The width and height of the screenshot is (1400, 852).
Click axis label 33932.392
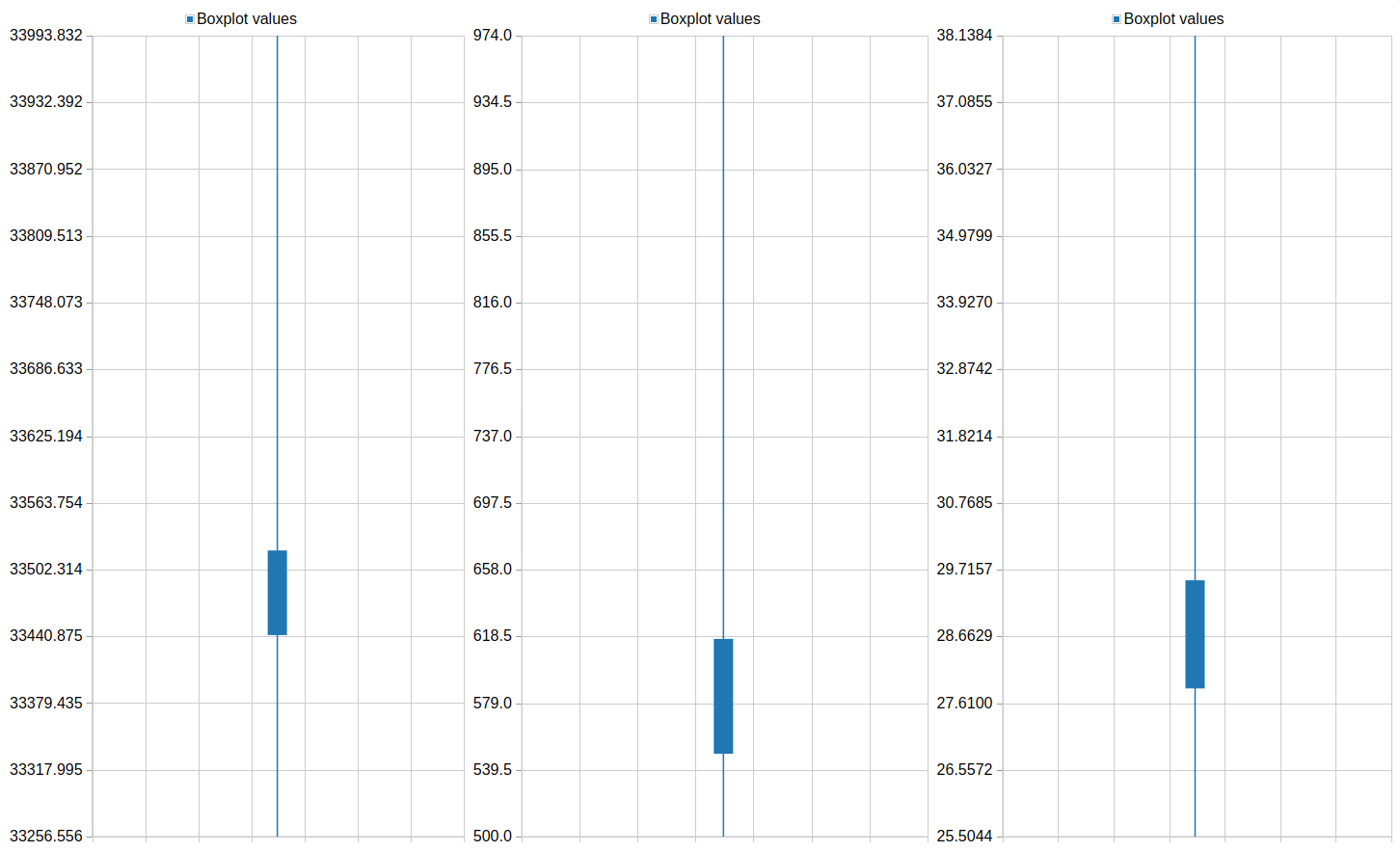(x=46, y=102)
